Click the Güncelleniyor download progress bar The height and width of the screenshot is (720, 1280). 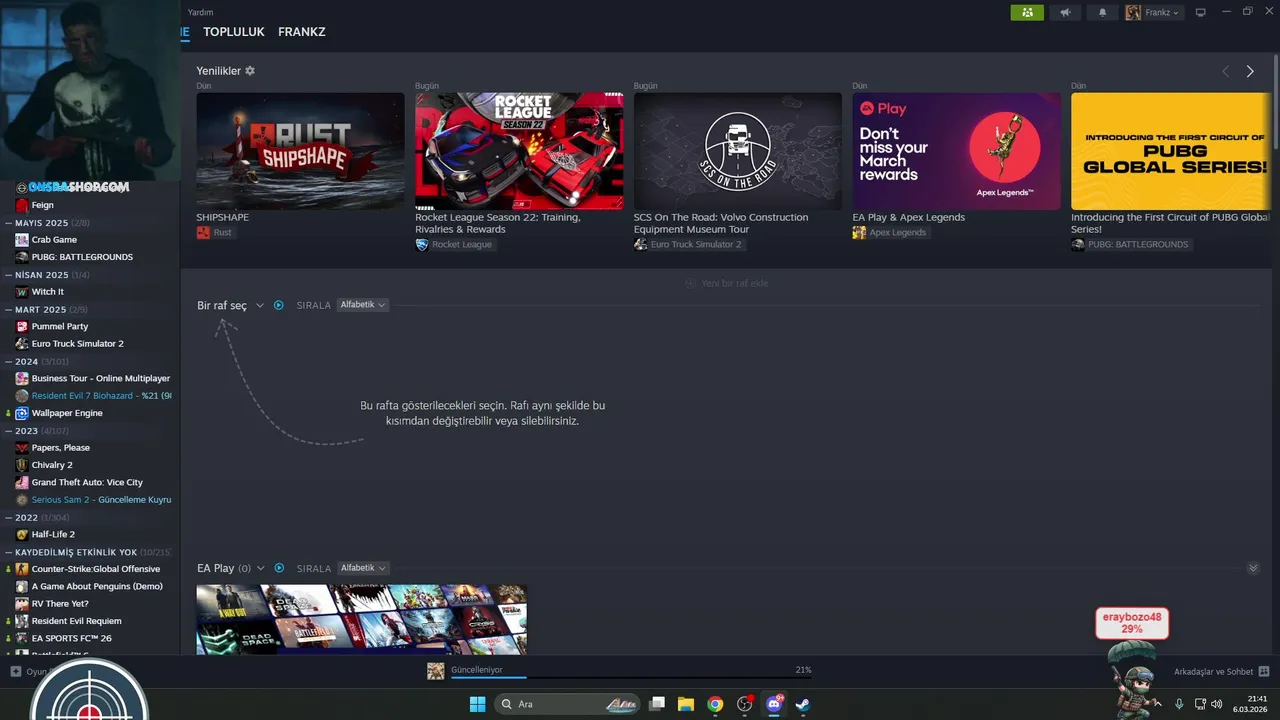[x=632, y=678]
